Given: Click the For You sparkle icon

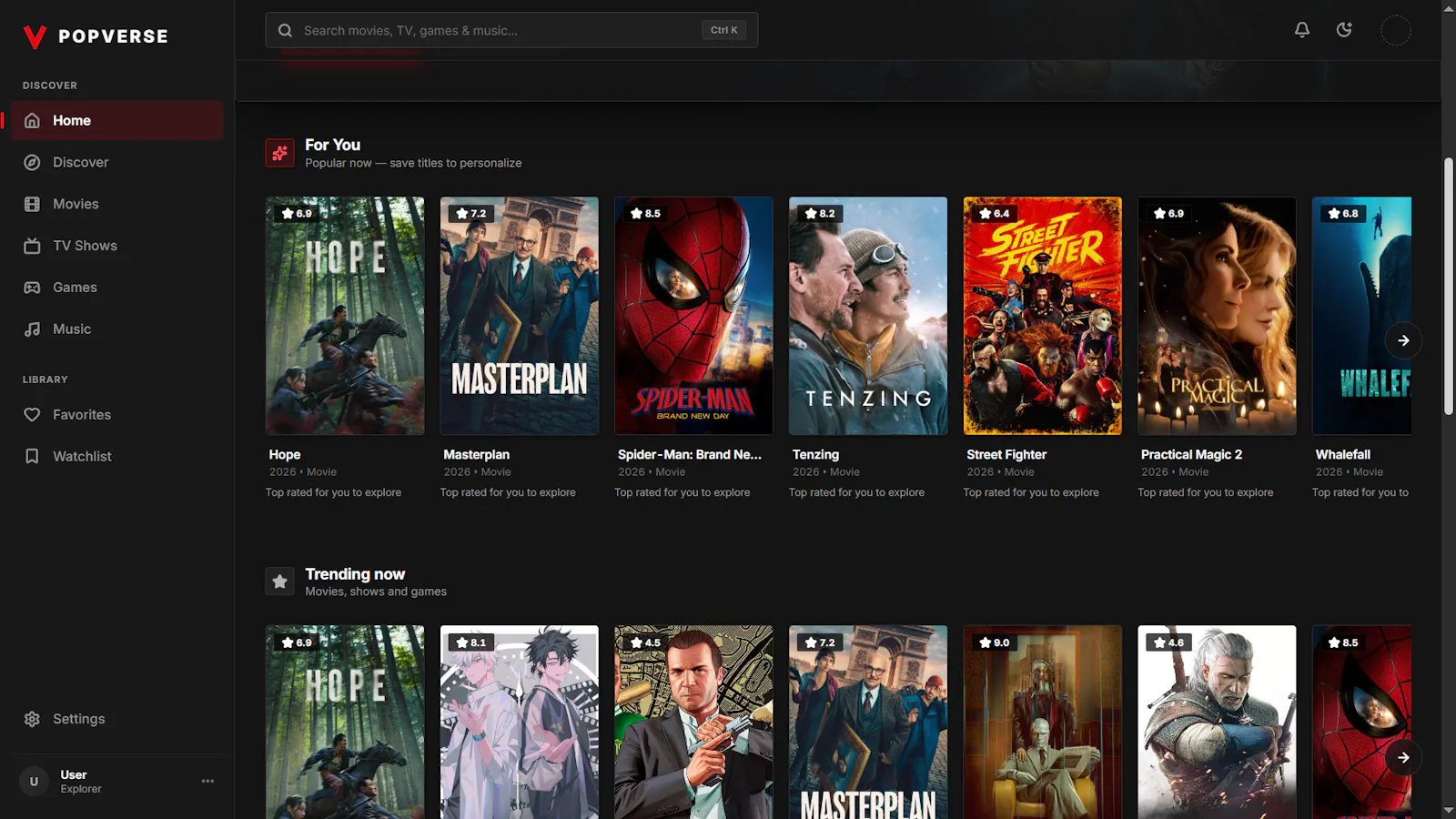Looking at the screenshot, I should point(280,153).
